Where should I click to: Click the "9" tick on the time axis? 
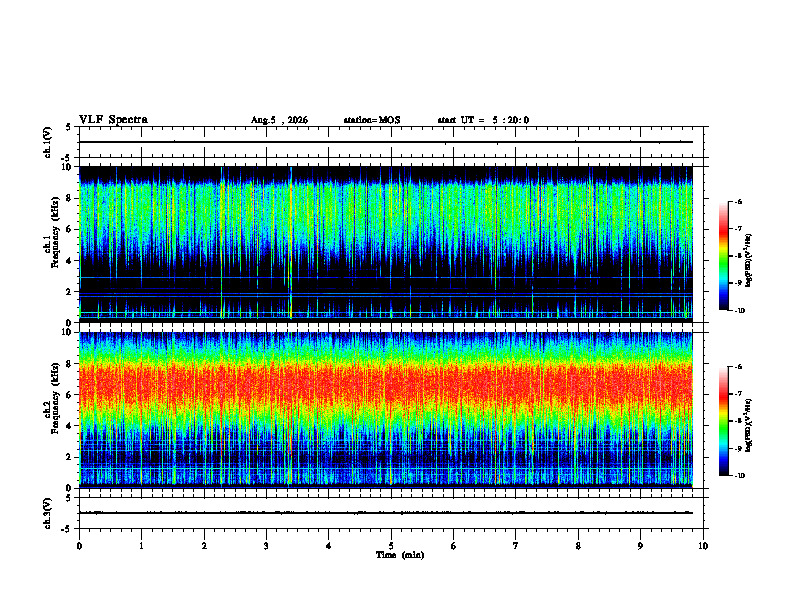click(640, 546)
